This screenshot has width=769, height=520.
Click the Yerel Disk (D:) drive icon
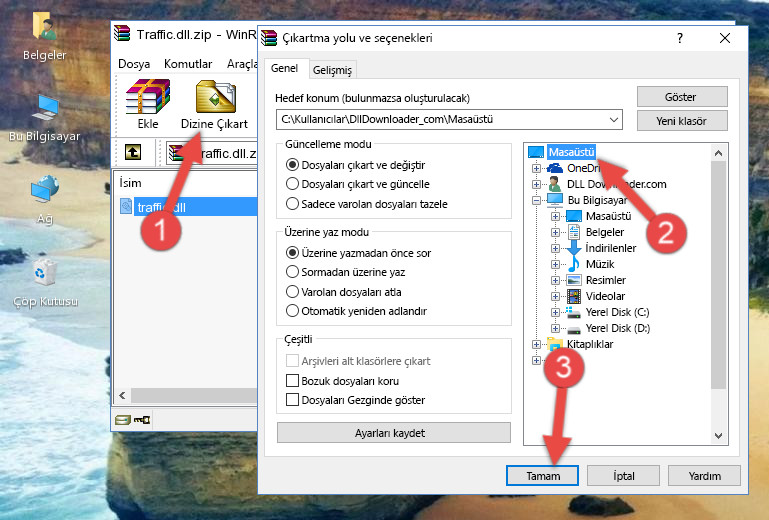(573, 329)
